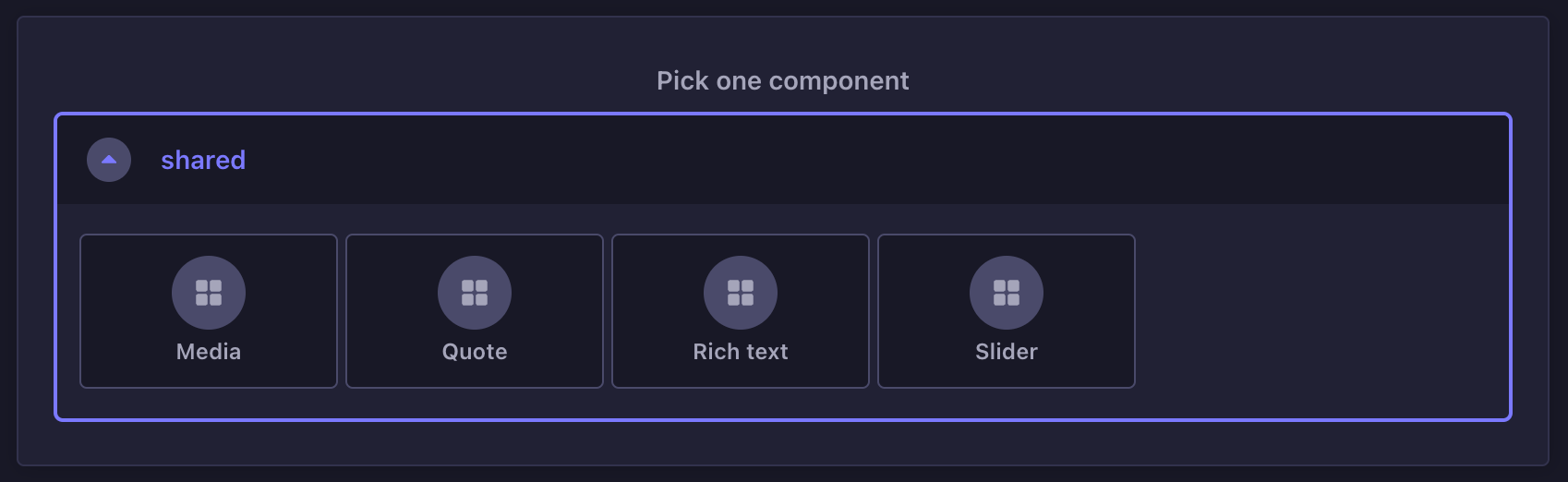Collapse the shared category with the arrow button

pos(109,160)
